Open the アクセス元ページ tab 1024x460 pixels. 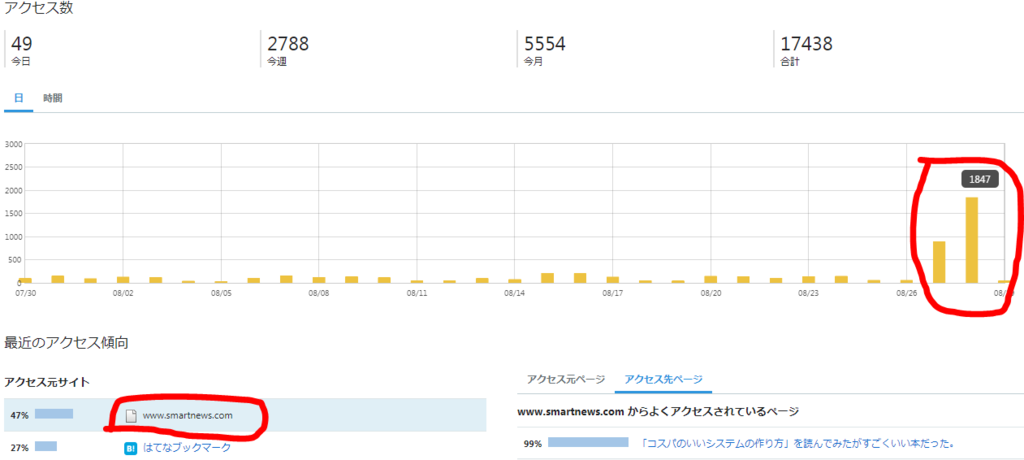pos(566,379)
